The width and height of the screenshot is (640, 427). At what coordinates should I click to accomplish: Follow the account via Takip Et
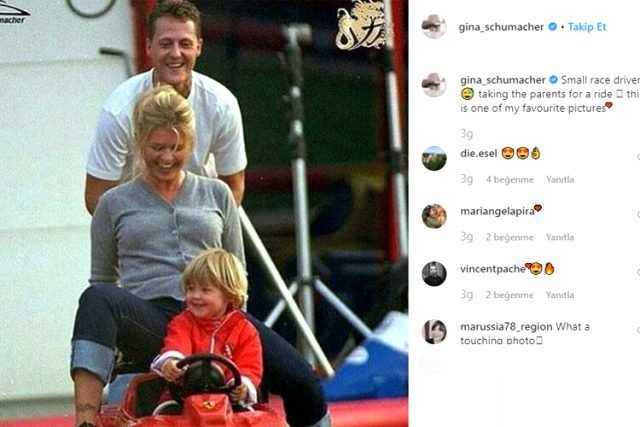(587, 27)
